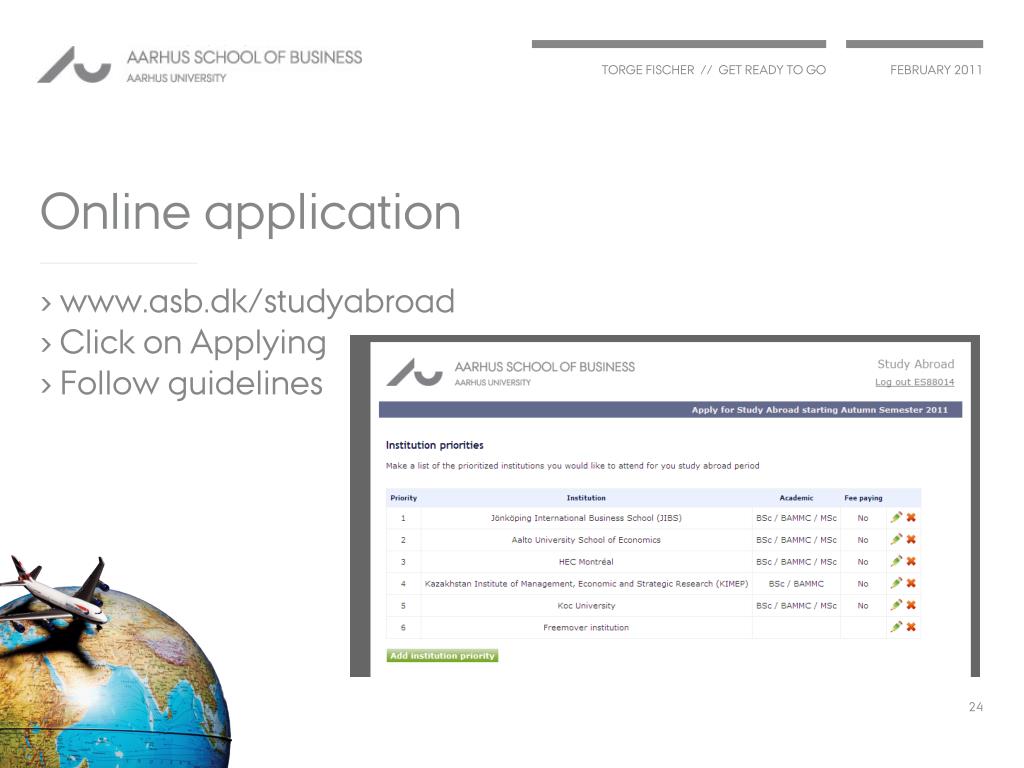Click the HEC Montréal institution cell
1024x768 pixels.
pos(586,562)
